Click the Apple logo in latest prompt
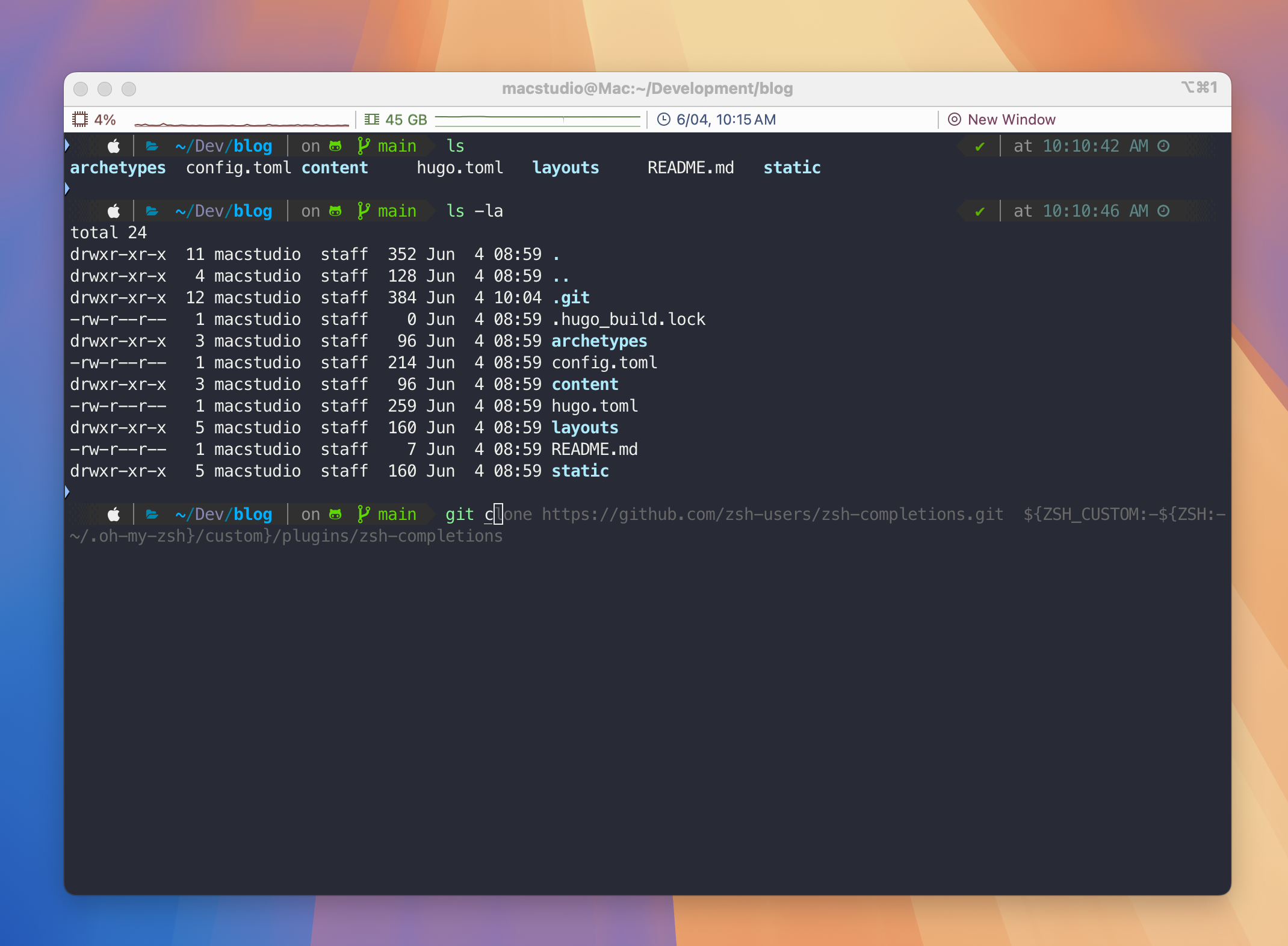This screenshot has height=946, width=1288. click(x=114, y=515)
